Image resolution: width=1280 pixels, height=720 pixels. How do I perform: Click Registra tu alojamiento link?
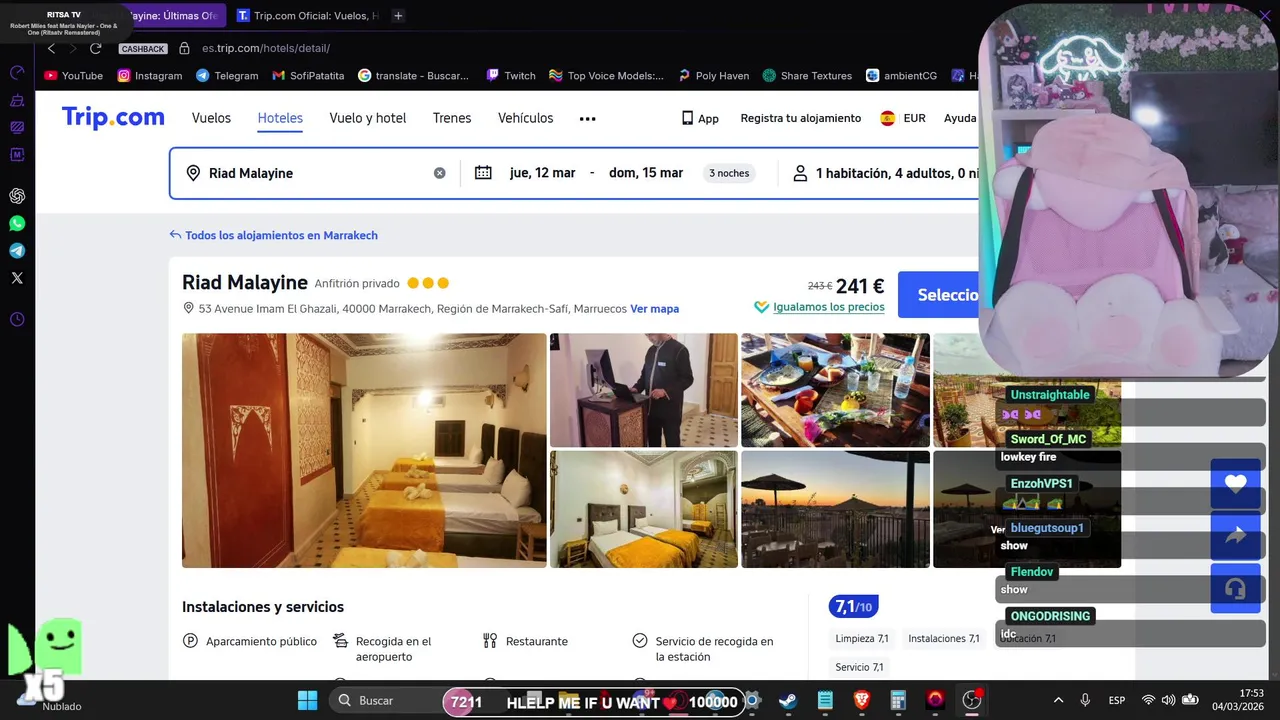pyautogui.click(x=800, y=118)
